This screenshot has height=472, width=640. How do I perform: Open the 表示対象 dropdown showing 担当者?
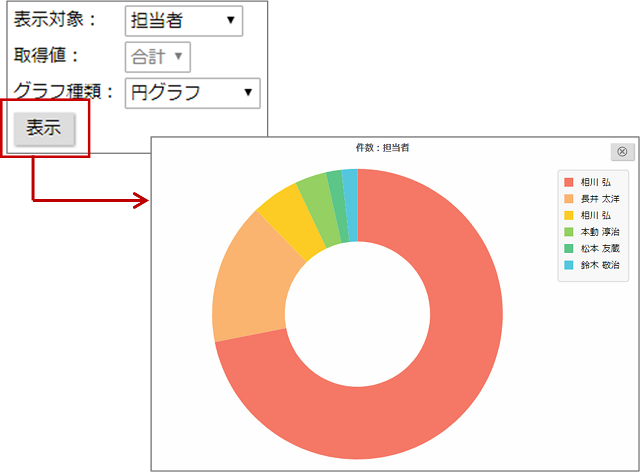click(184, 21)
